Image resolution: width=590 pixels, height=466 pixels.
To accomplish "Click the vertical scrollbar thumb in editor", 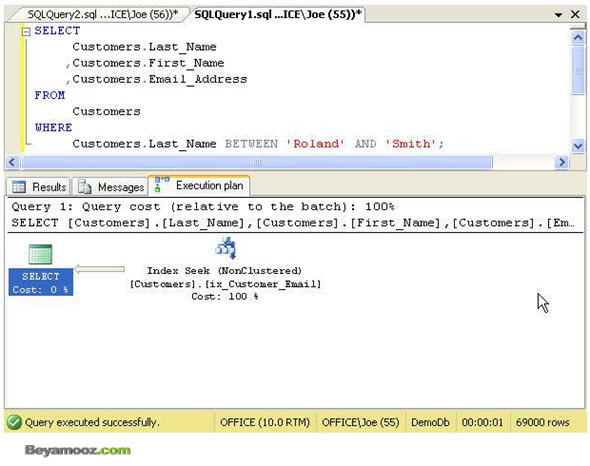I will coord(578,70).
